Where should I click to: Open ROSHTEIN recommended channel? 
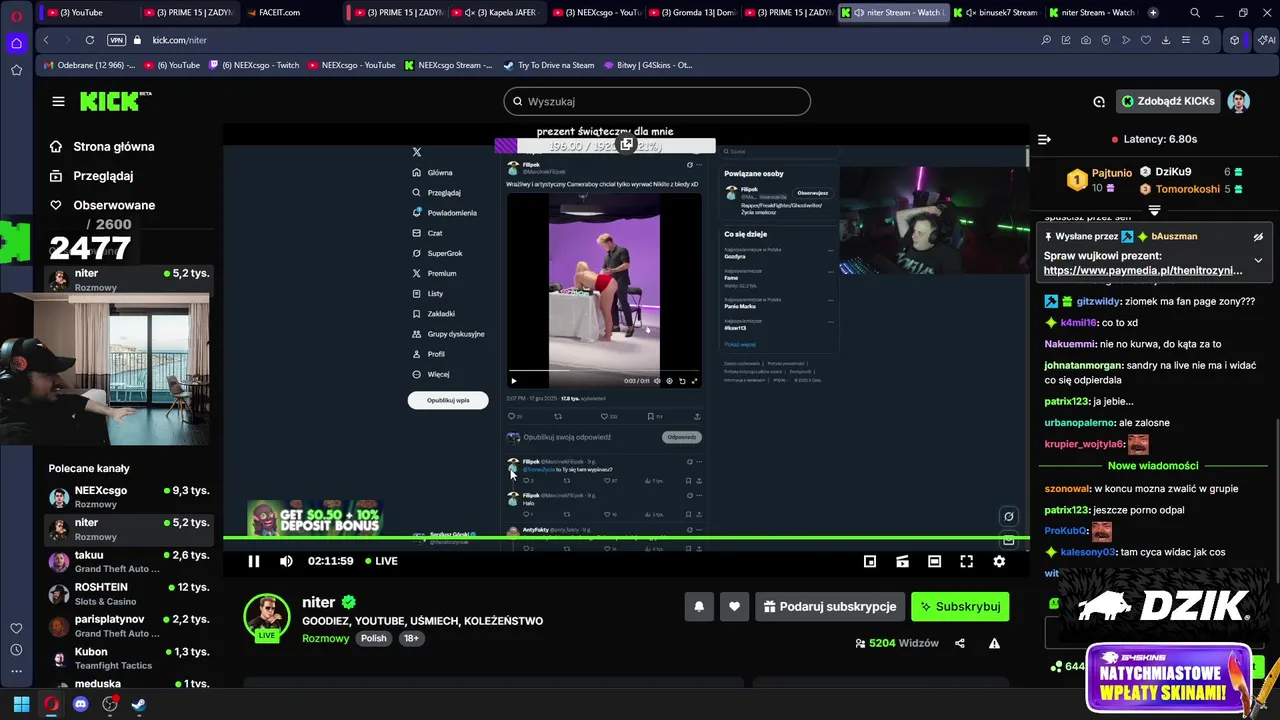[129, 593]
